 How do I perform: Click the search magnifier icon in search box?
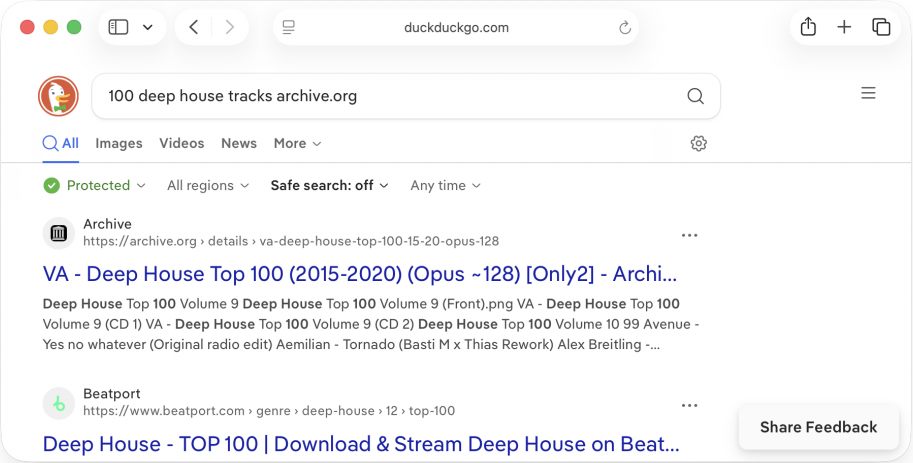[x=695, y=96]
